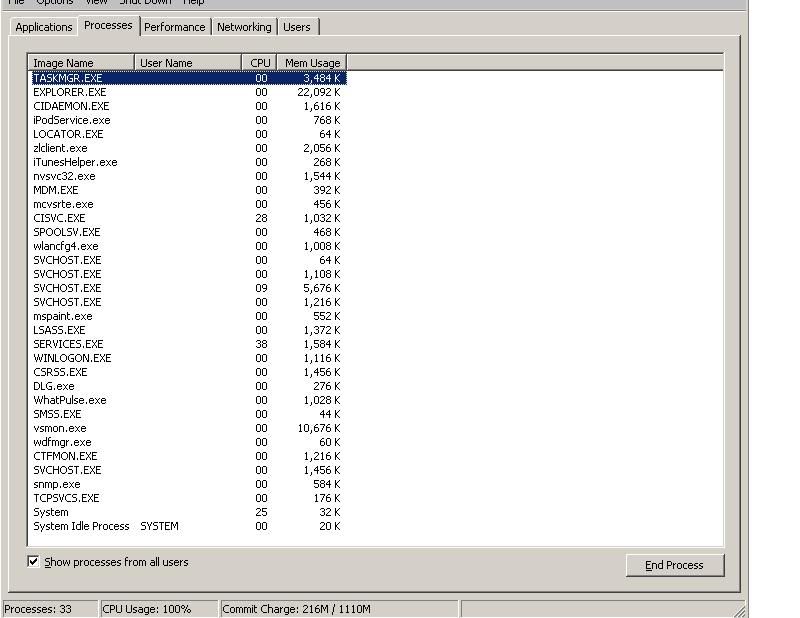Switch to the Applications tab
Screen dimensions: 800x618
pos(43,27)
